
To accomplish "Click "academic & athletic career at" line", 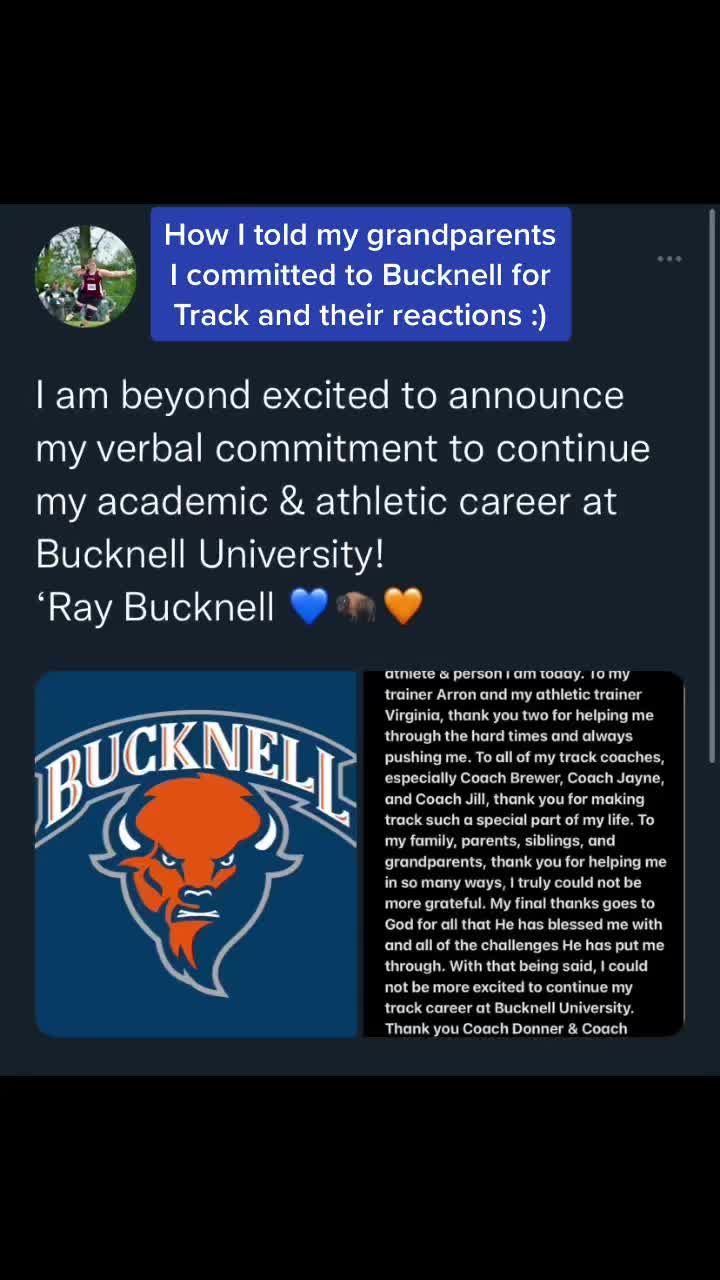I will click(x=326, y=501).
